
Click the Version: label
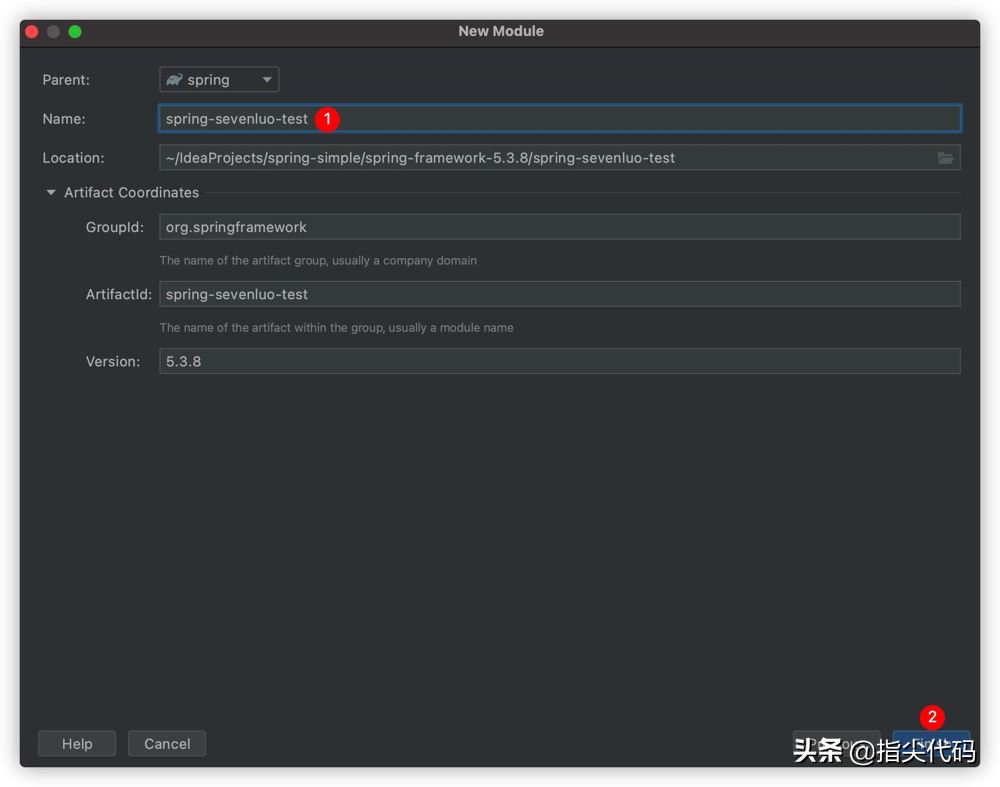coord(113,361)
